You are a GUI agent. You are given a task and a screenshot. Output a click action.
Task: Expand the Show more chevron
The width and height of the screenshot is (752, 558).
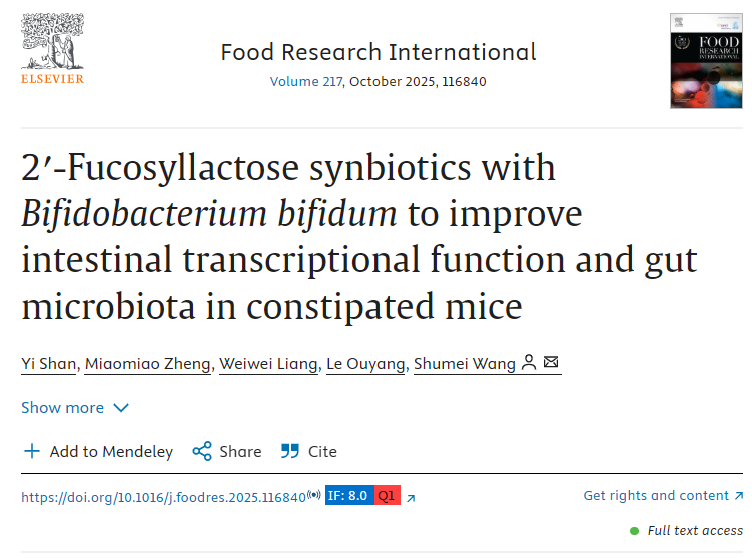point(121,408)
